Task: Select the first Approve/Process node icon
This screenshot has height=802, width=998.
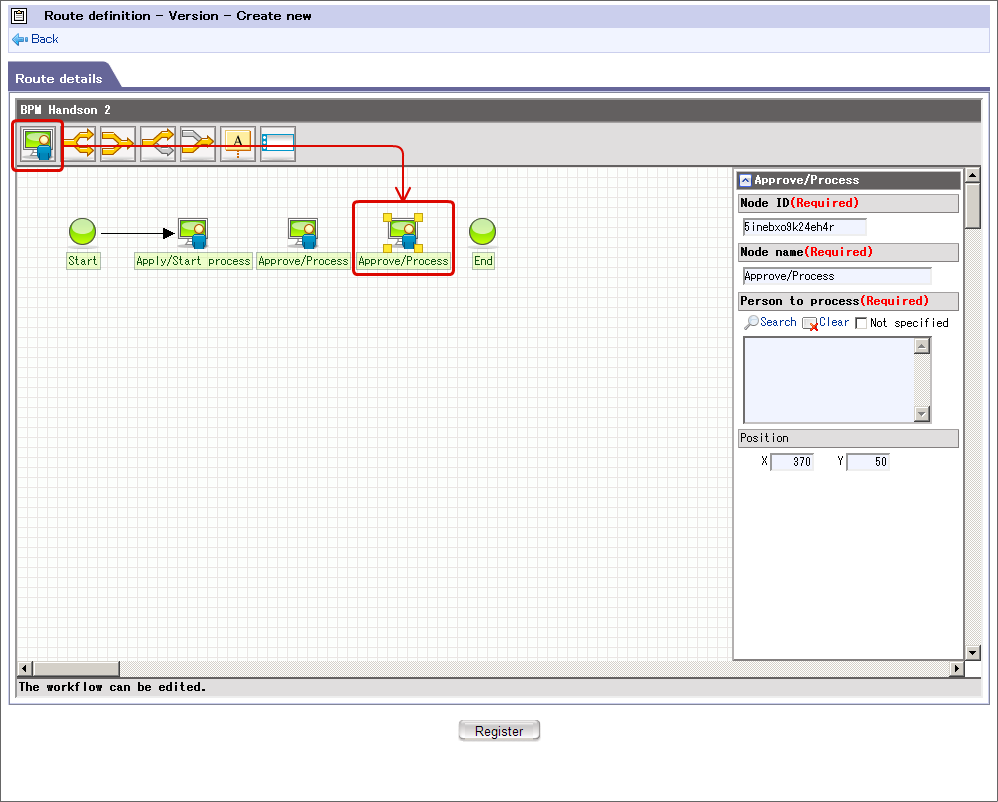Action: [303, 233]
